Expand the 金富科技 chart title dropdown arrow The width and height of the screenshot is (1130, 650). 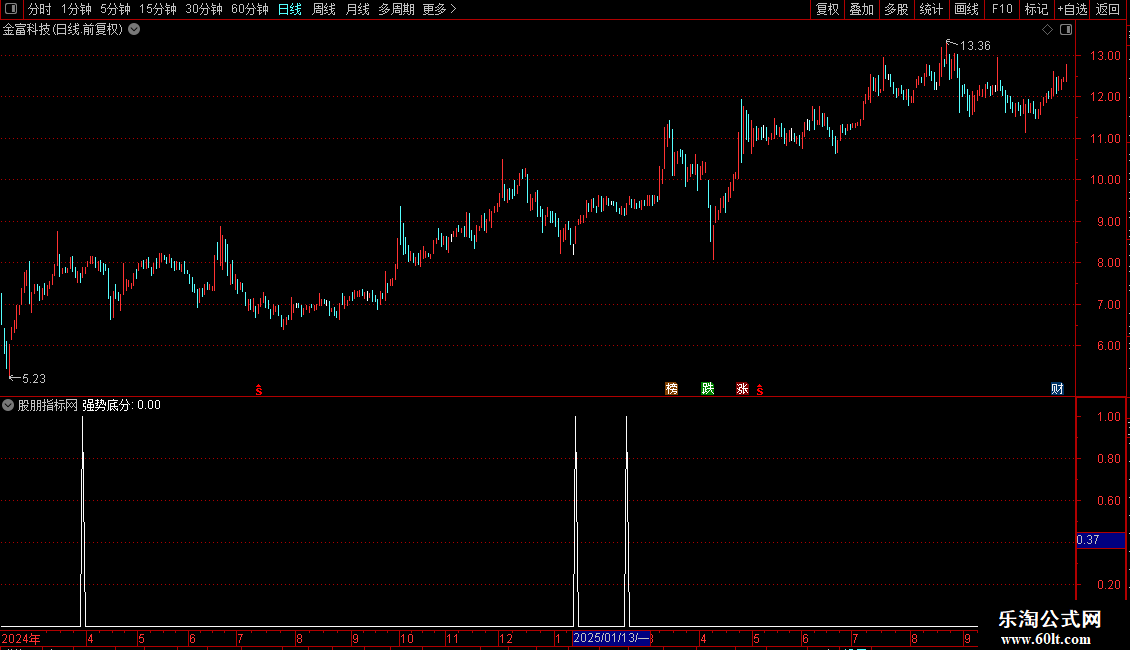pyautogui.click(x=134, y=30)
